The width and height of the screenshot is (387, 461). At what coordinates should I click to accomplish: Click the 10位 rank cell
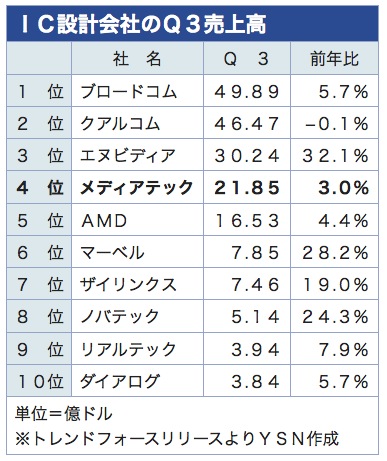[x=40, y=381]
